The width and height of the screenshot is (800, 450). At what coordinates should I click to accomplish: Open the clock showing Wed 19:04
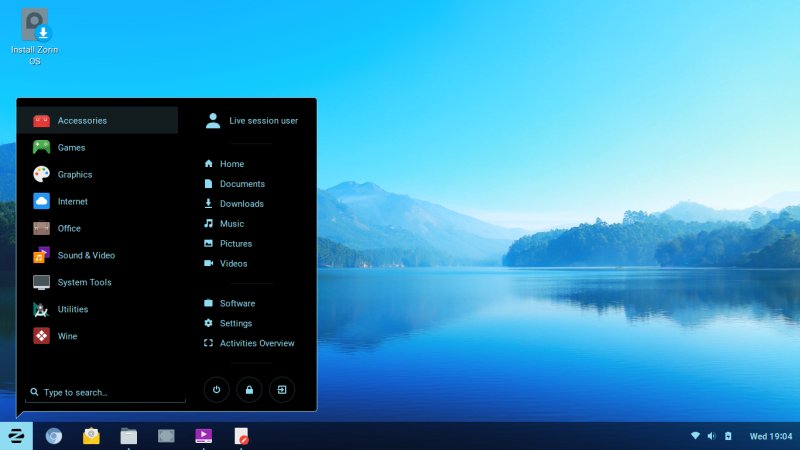point(770,436)
